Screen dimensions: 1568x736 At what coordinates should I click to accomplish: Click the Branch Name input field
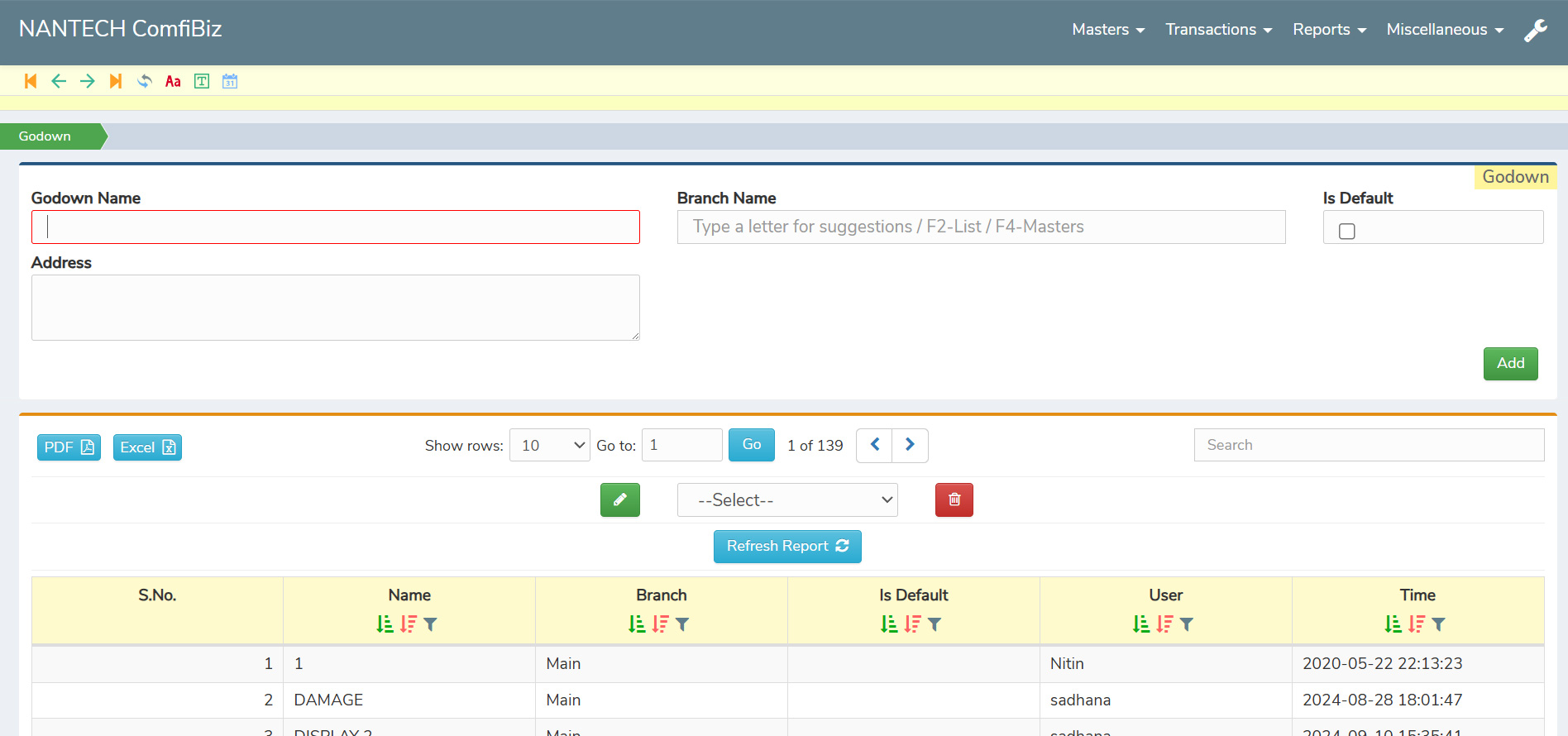981,227
